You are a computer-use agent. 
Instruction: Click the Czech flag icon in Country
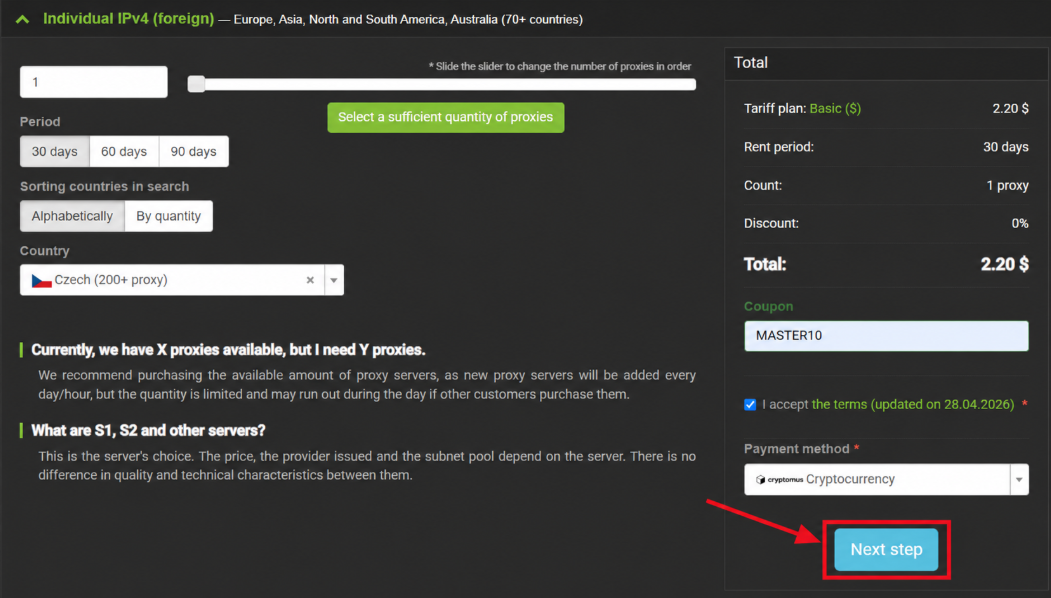pos(42,280)
